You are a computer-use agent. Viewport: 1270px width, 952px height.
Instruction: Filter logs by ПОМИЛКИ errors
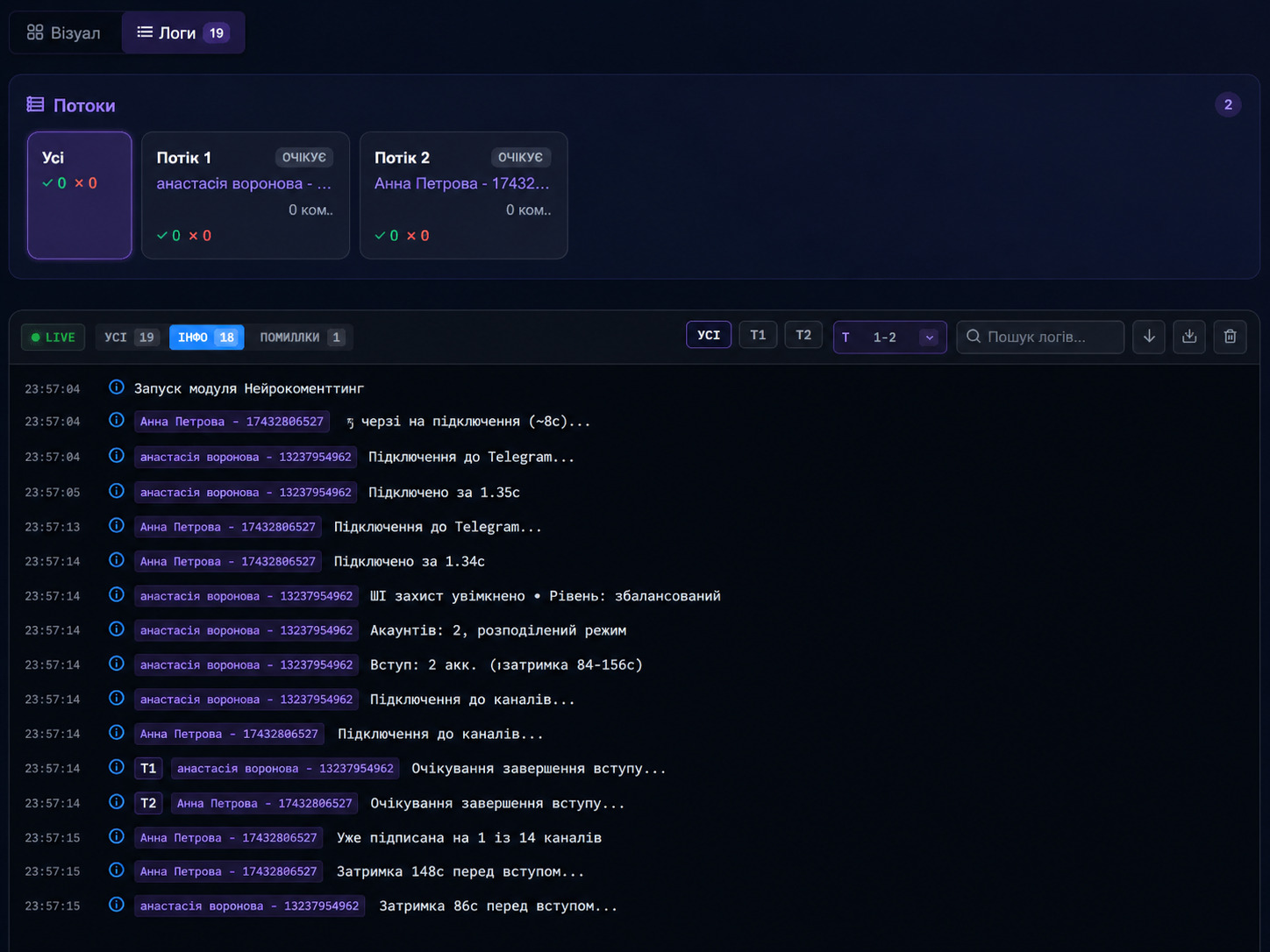pyautogui.click(x=301, y=337)
